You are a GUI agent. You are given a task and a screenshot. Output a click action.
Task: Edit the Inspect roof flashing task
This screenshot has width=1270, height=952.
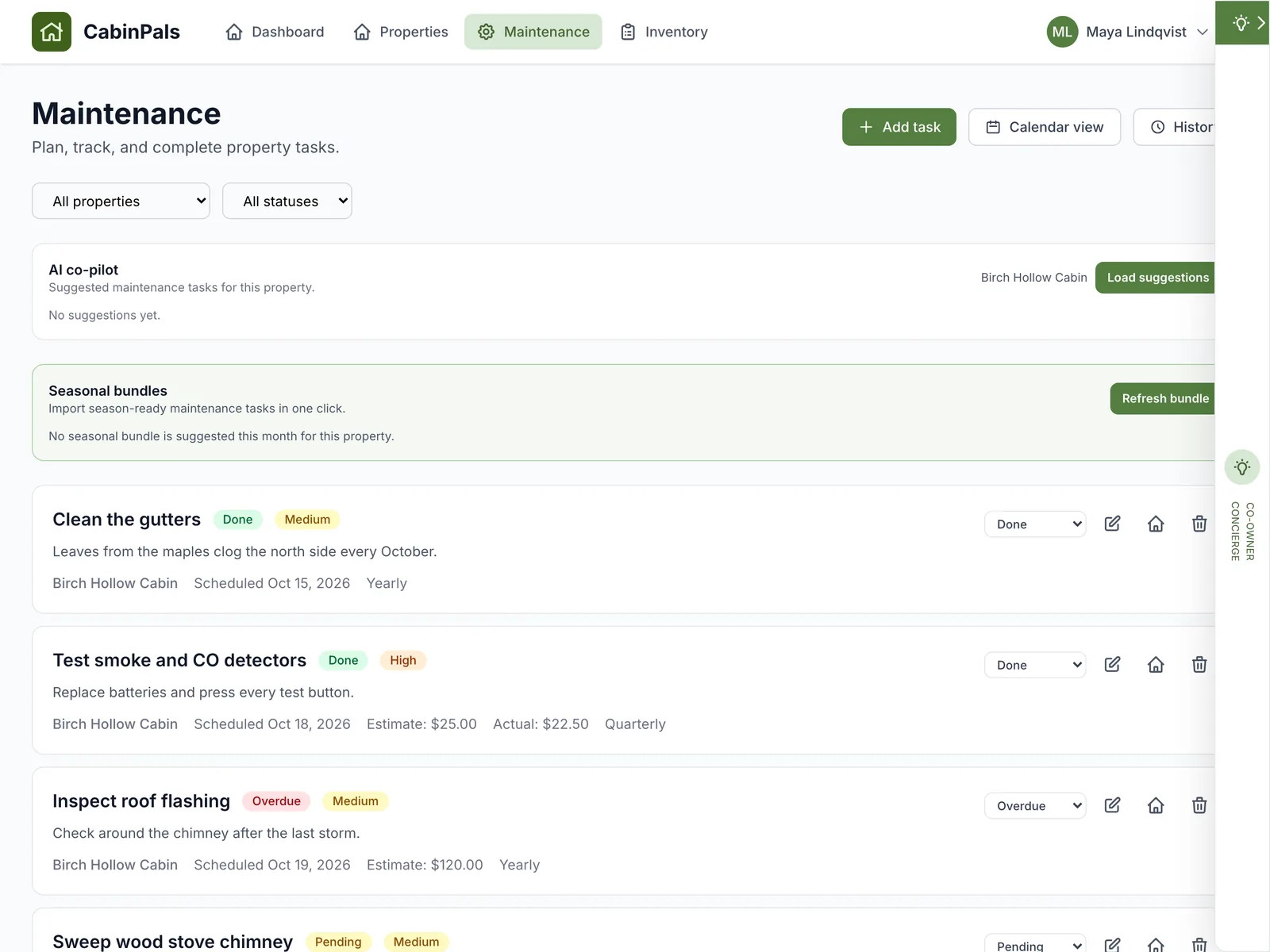pos(1113,805)
